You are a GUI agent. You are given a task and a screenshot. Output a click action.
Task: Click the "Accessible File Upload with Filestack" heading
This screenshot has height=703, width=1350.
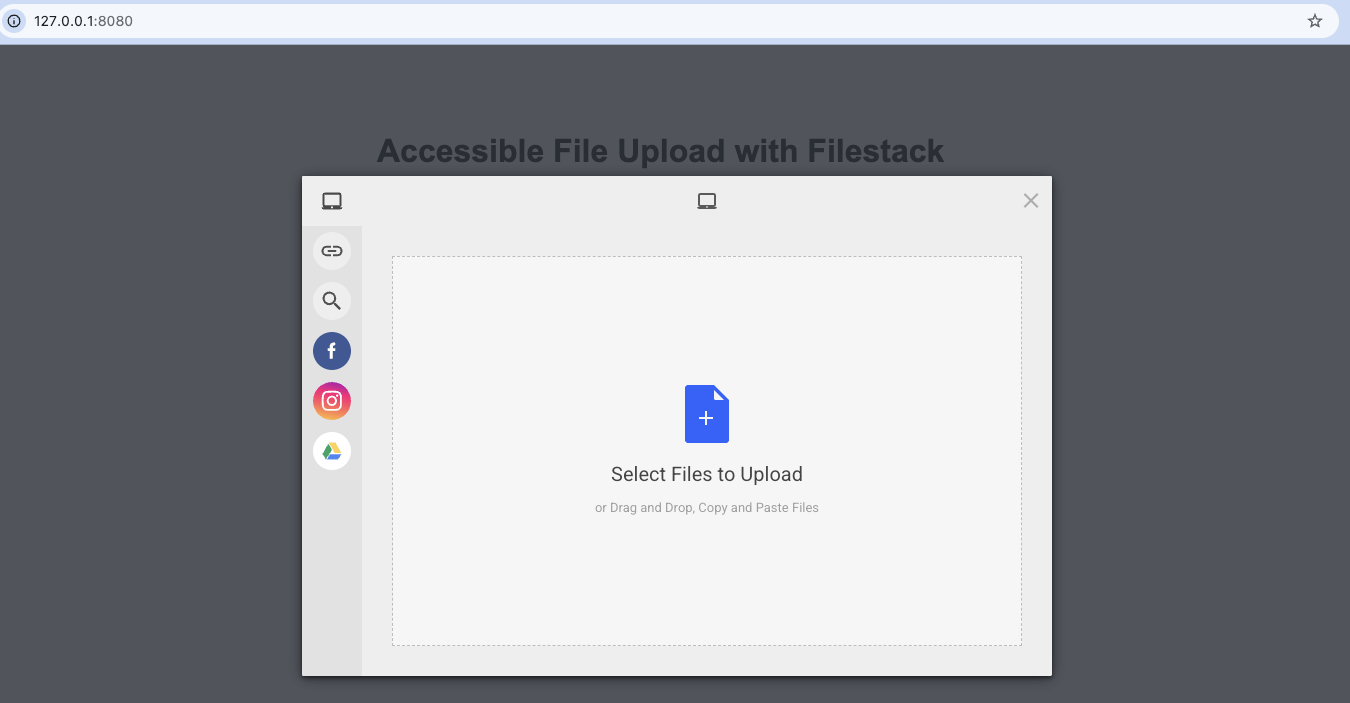(660, 151)
